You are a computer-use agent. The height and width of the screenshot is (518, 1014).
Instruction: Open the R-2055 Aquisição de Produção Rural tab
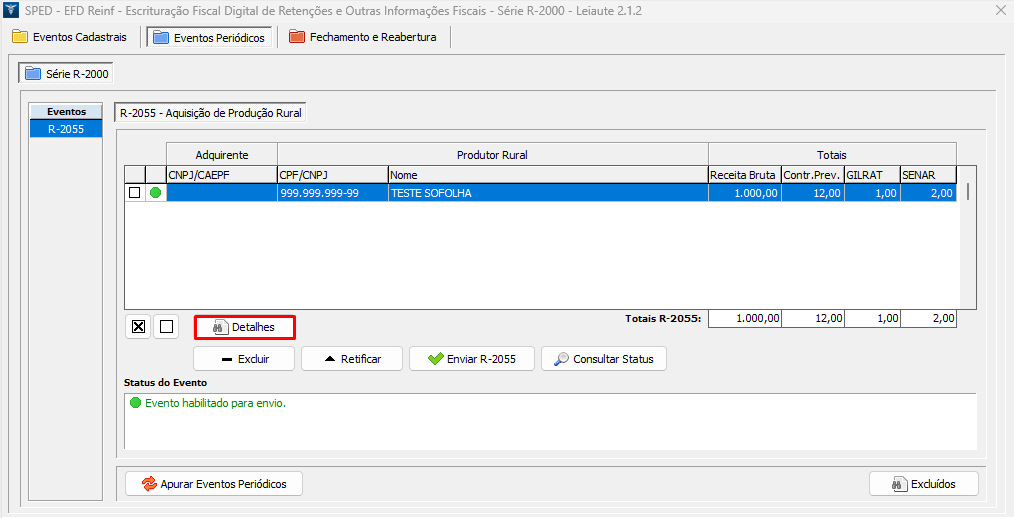point(210,114)
